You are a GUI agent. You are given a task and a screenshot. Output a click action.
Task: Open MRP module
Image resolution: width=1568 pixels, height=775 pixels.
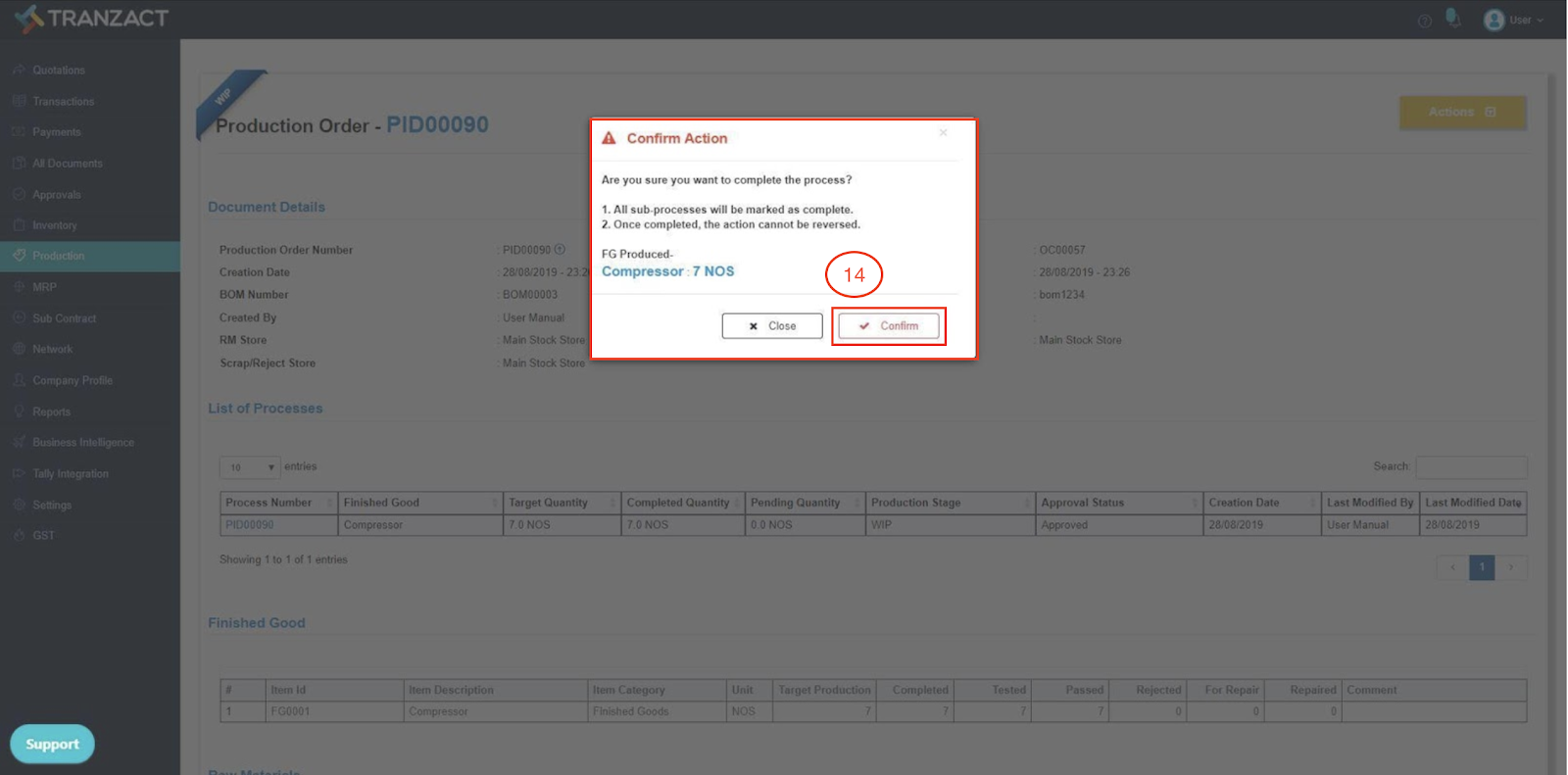click(44, 287)
